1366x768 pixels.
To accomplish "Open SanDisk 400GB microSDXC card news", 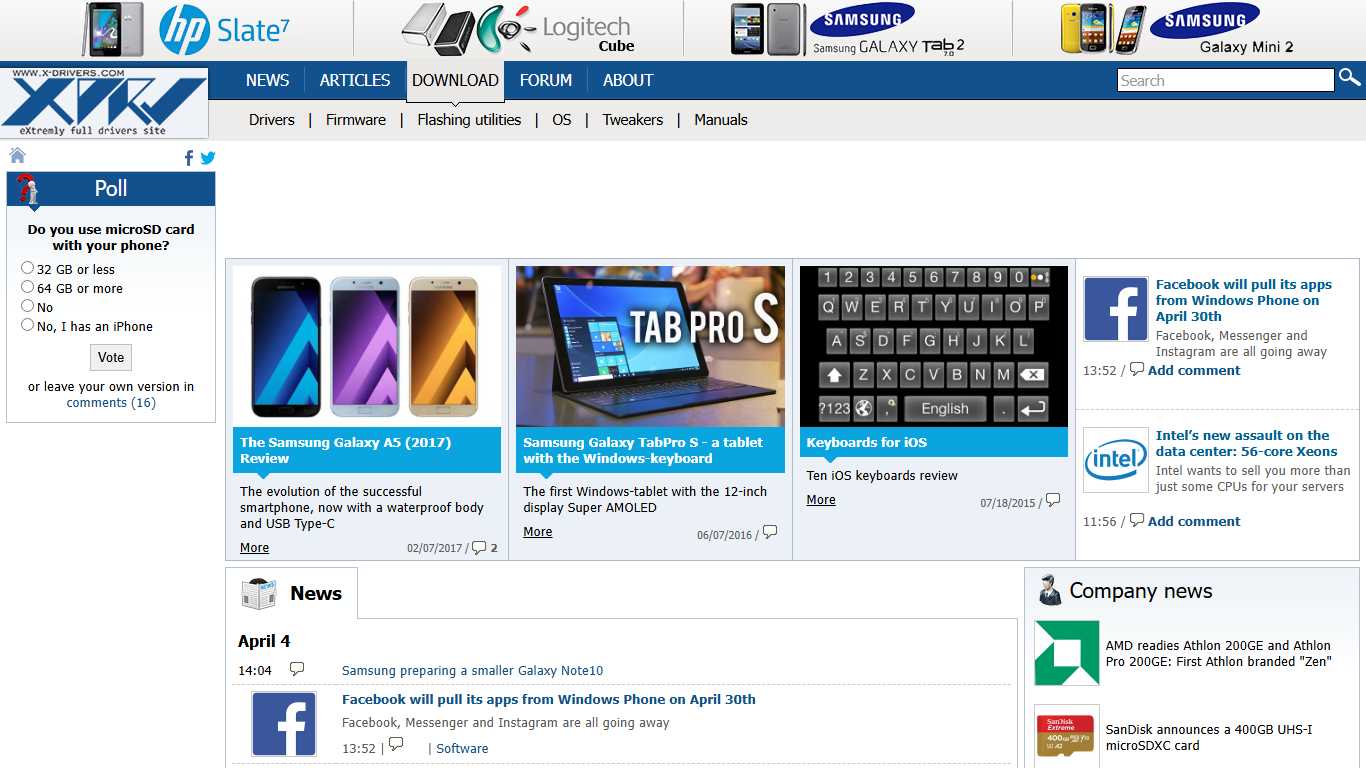I will click(1209, 737).
